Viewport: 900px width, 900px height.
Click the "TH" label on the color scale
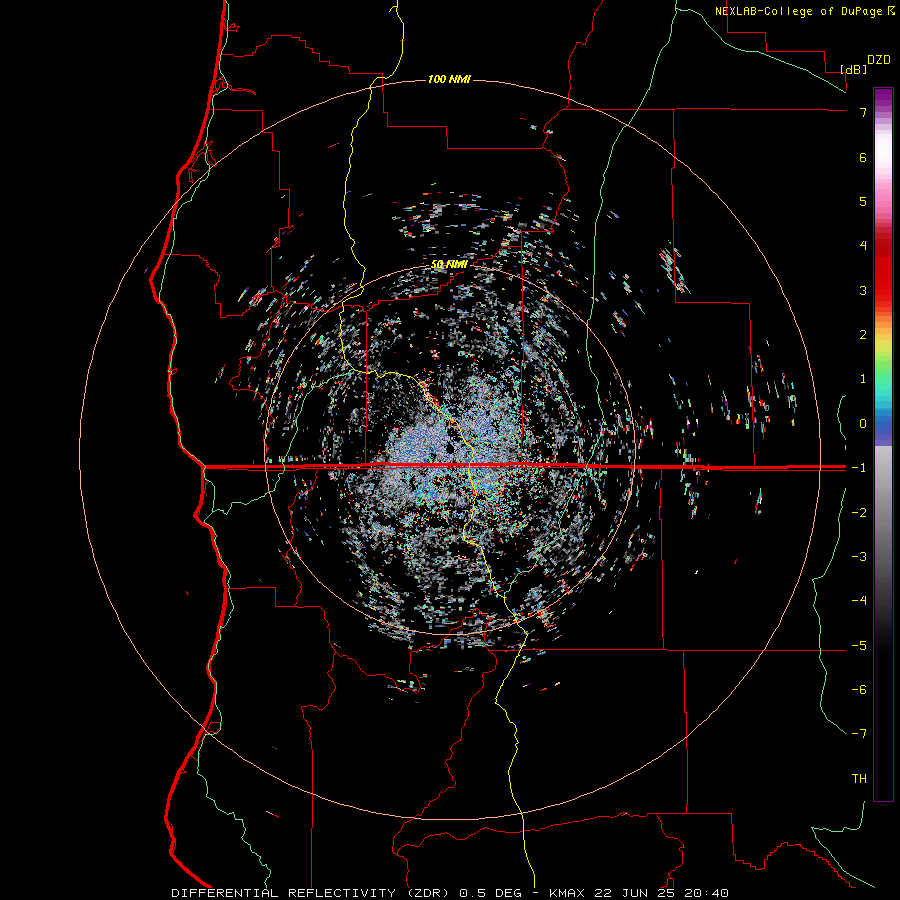point(859,779)
